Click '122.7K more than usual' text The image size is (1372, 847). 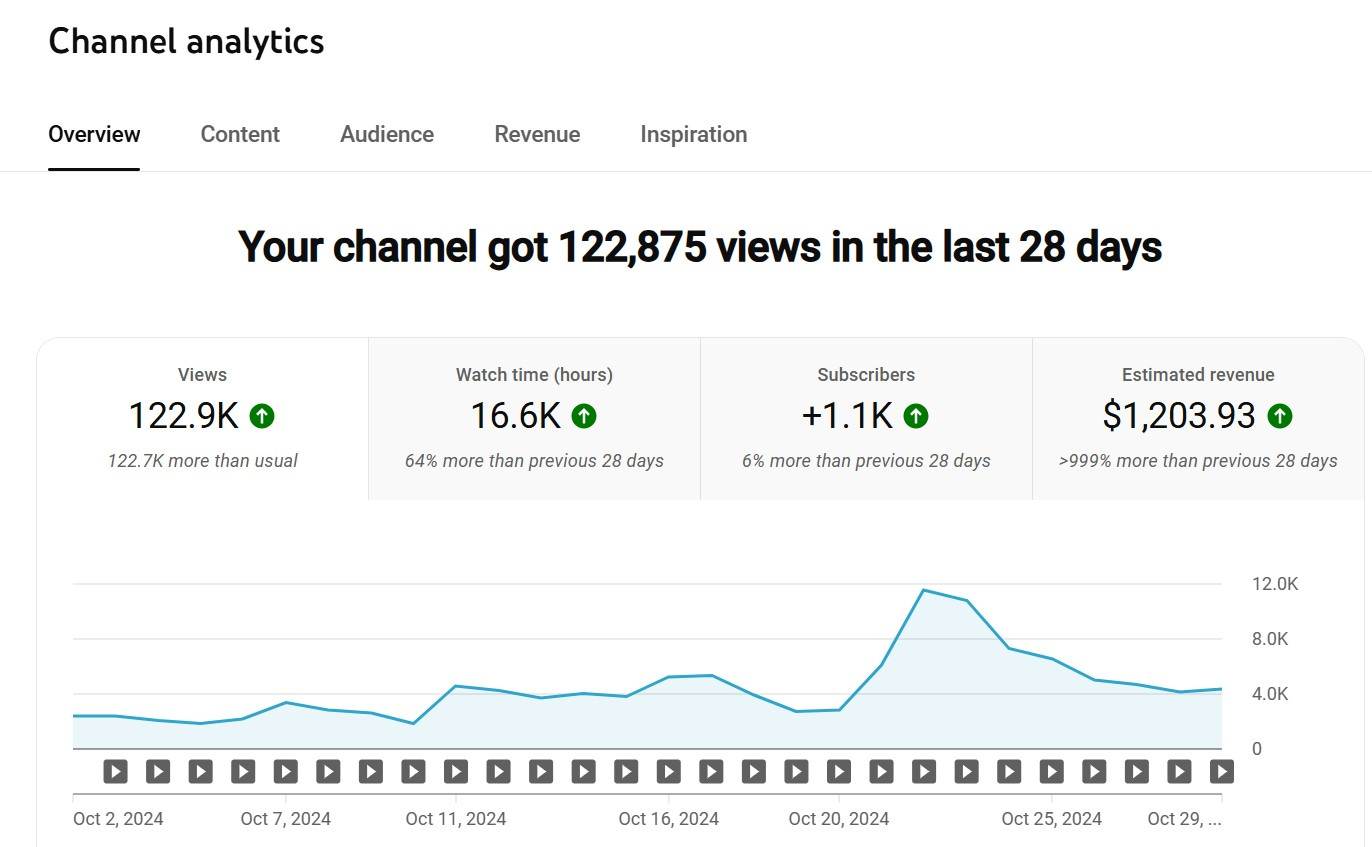coord(203,461)
